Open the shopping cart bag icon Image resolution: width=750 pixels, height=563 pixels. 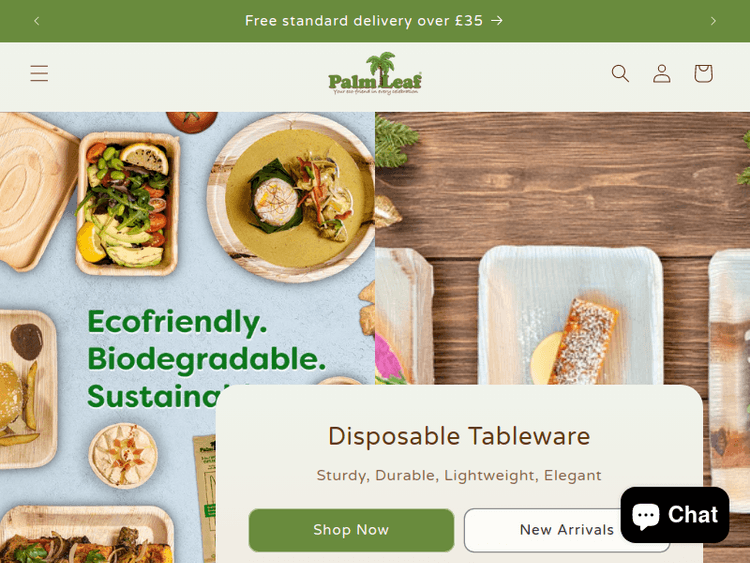[x=703, y=73]
